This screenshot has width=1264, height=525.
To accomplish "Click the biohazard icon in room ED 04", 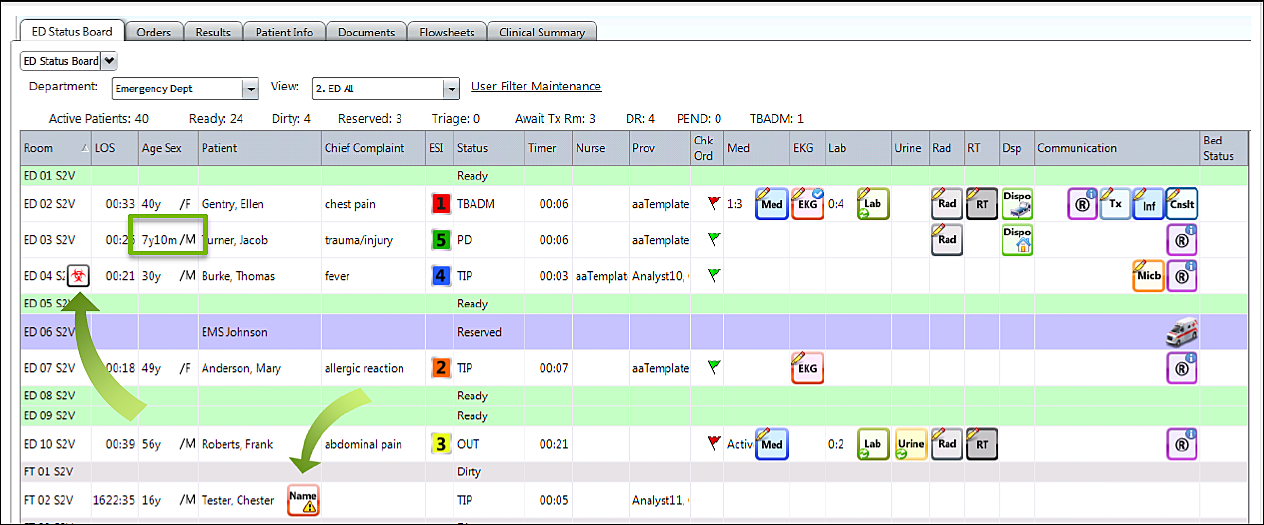I will (x=77, y=275).
